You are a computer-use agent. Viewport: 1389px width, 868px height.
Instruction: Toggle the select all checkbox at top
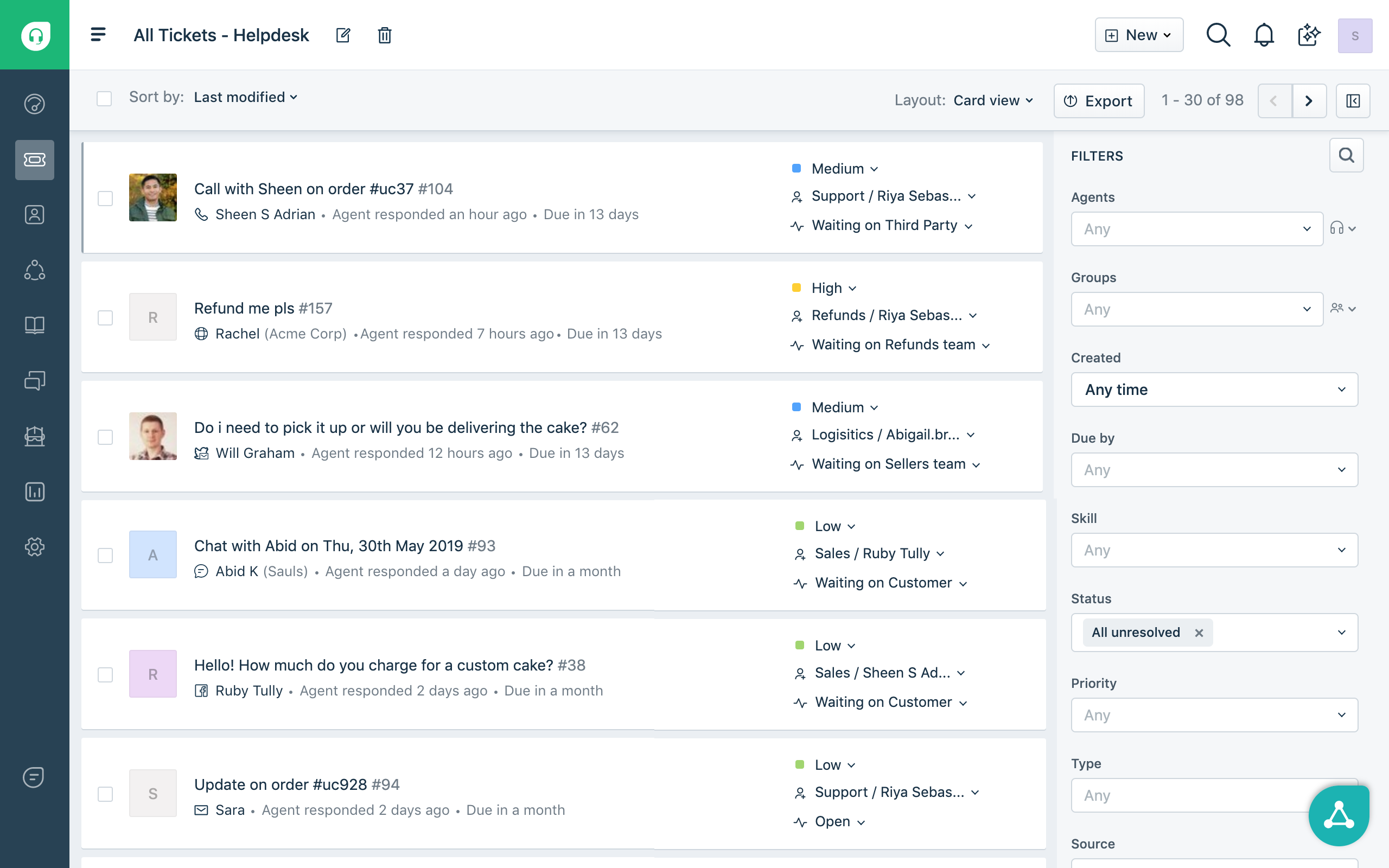click(105, 98)
